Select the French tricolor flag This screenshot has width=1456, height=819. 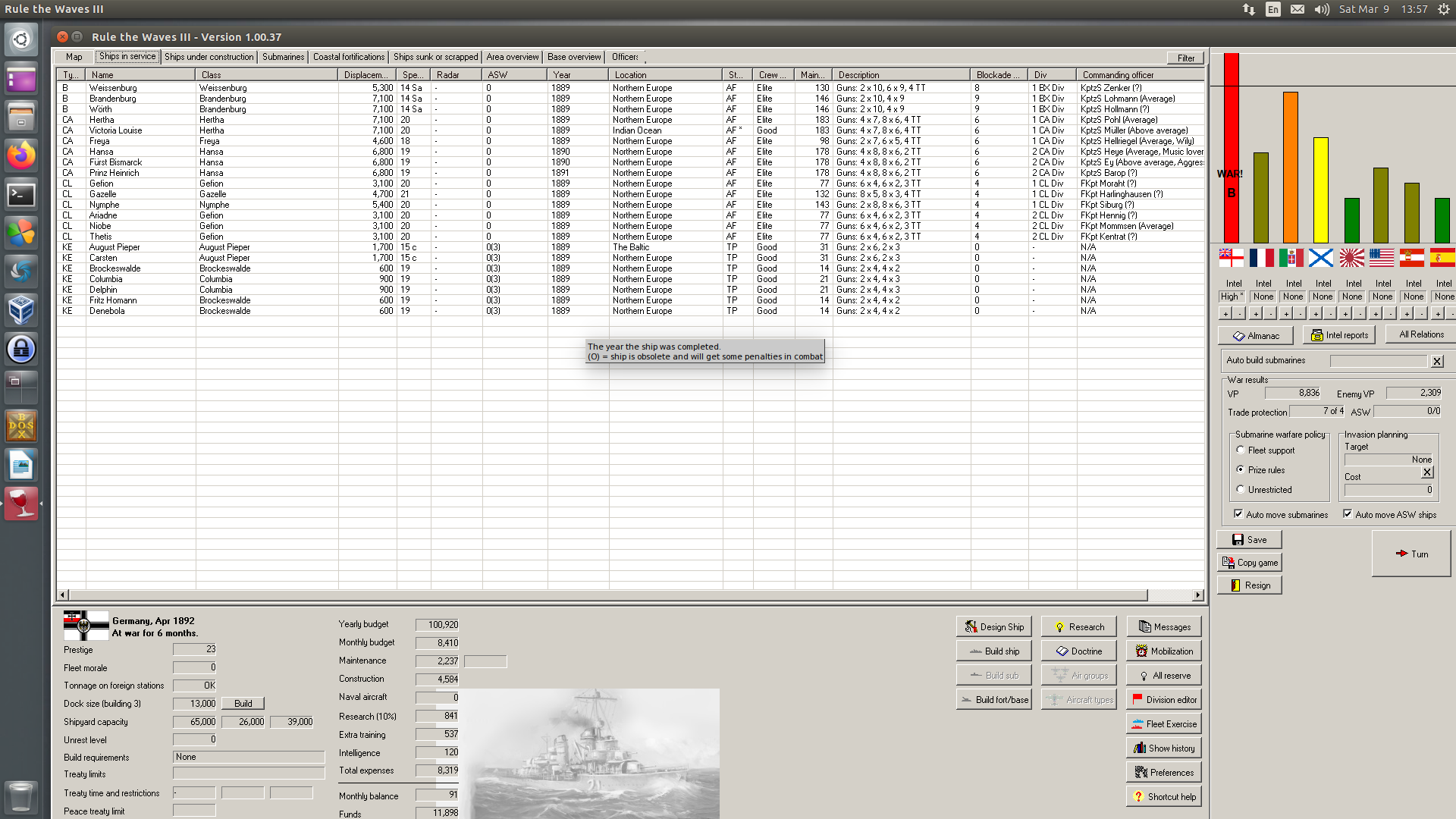coord(1261,258)
